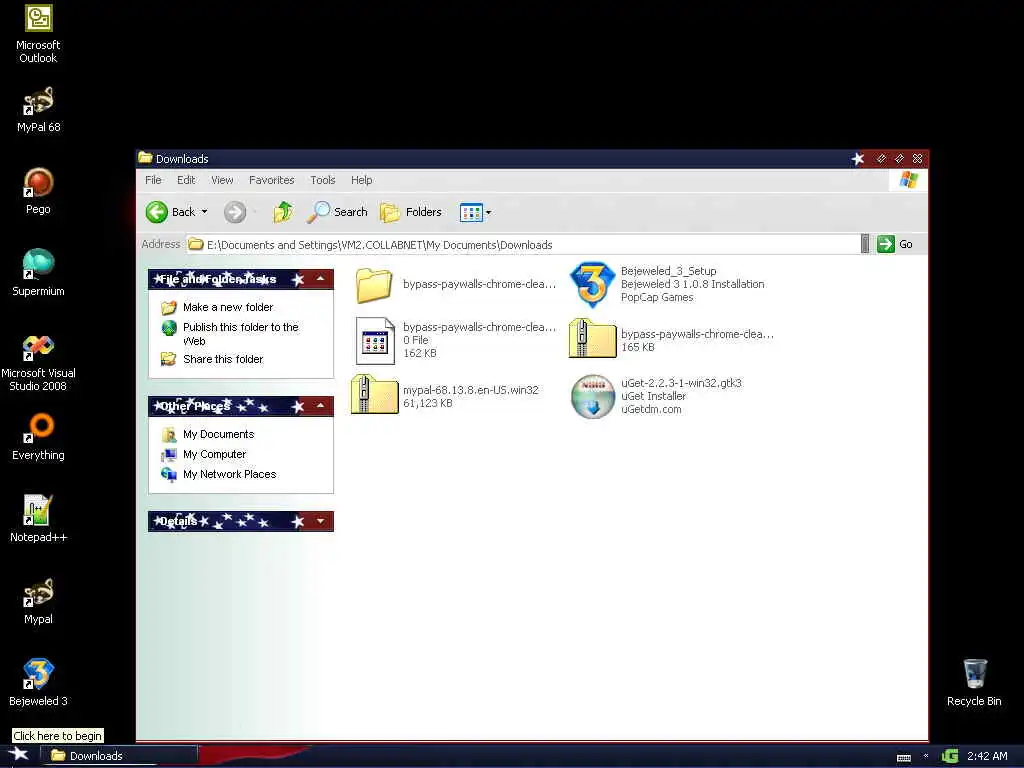Open Microsoft Outlook desktop icon
The width and height of the screenshot is (1024, 768).
[38, 34]
